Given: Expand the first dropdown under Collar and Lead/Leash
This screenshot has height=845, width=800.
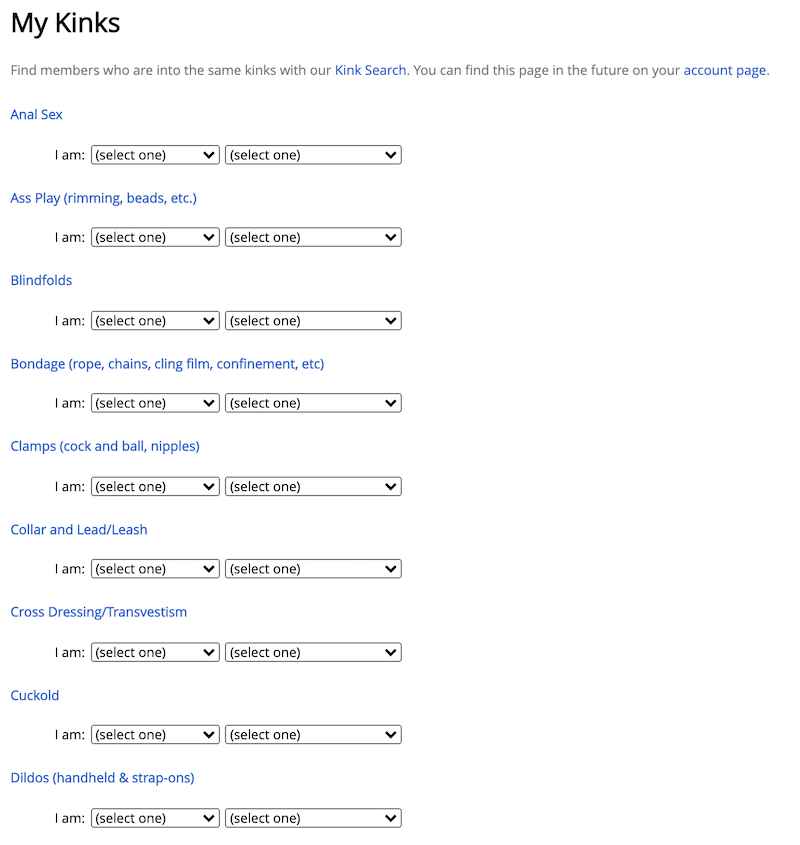Looking at the screenshot, I should pyautogui.click(x=155, y=569).
